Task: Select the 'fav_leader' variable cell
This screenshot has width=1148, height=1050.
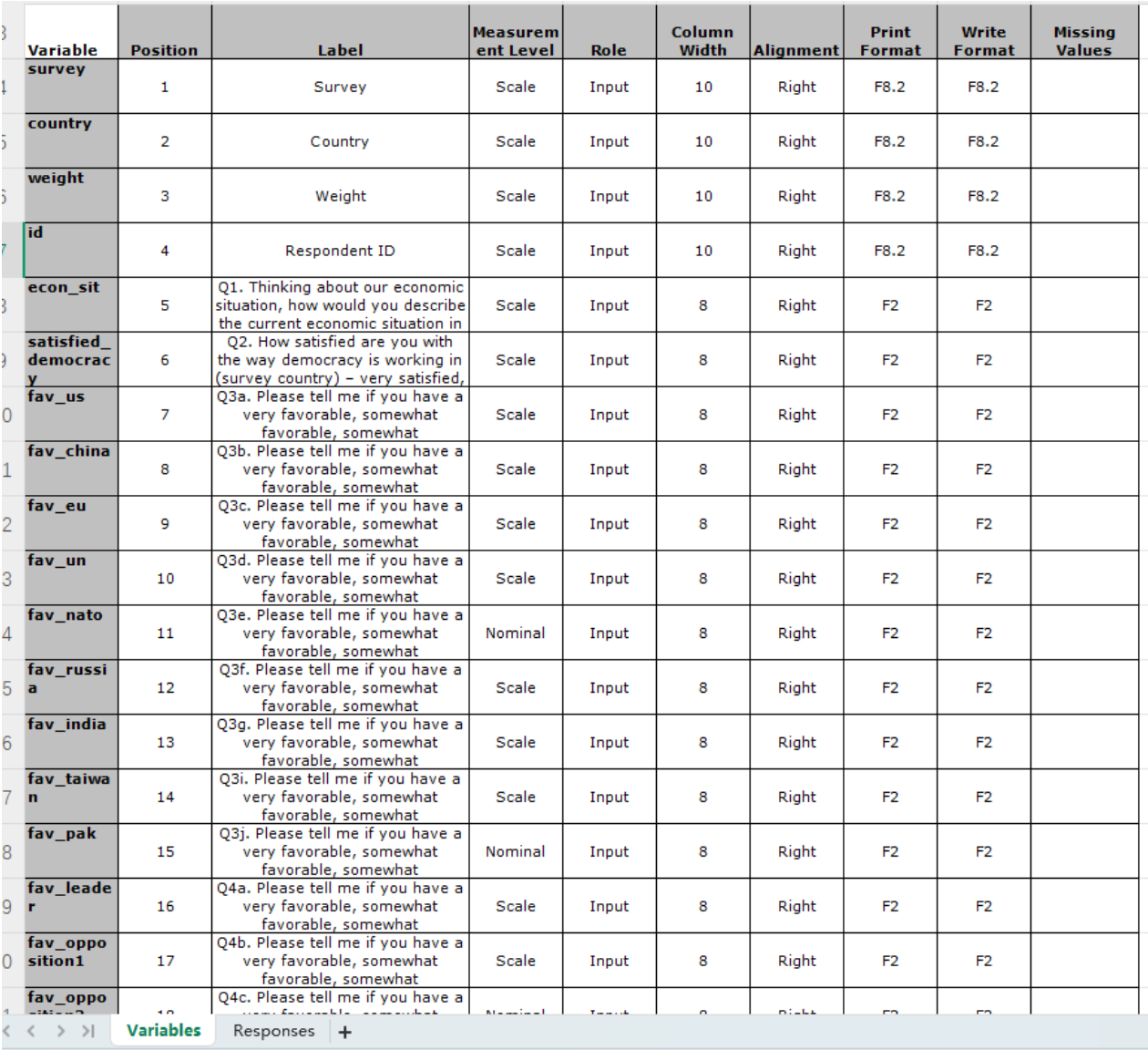Action: coord(71,907)
